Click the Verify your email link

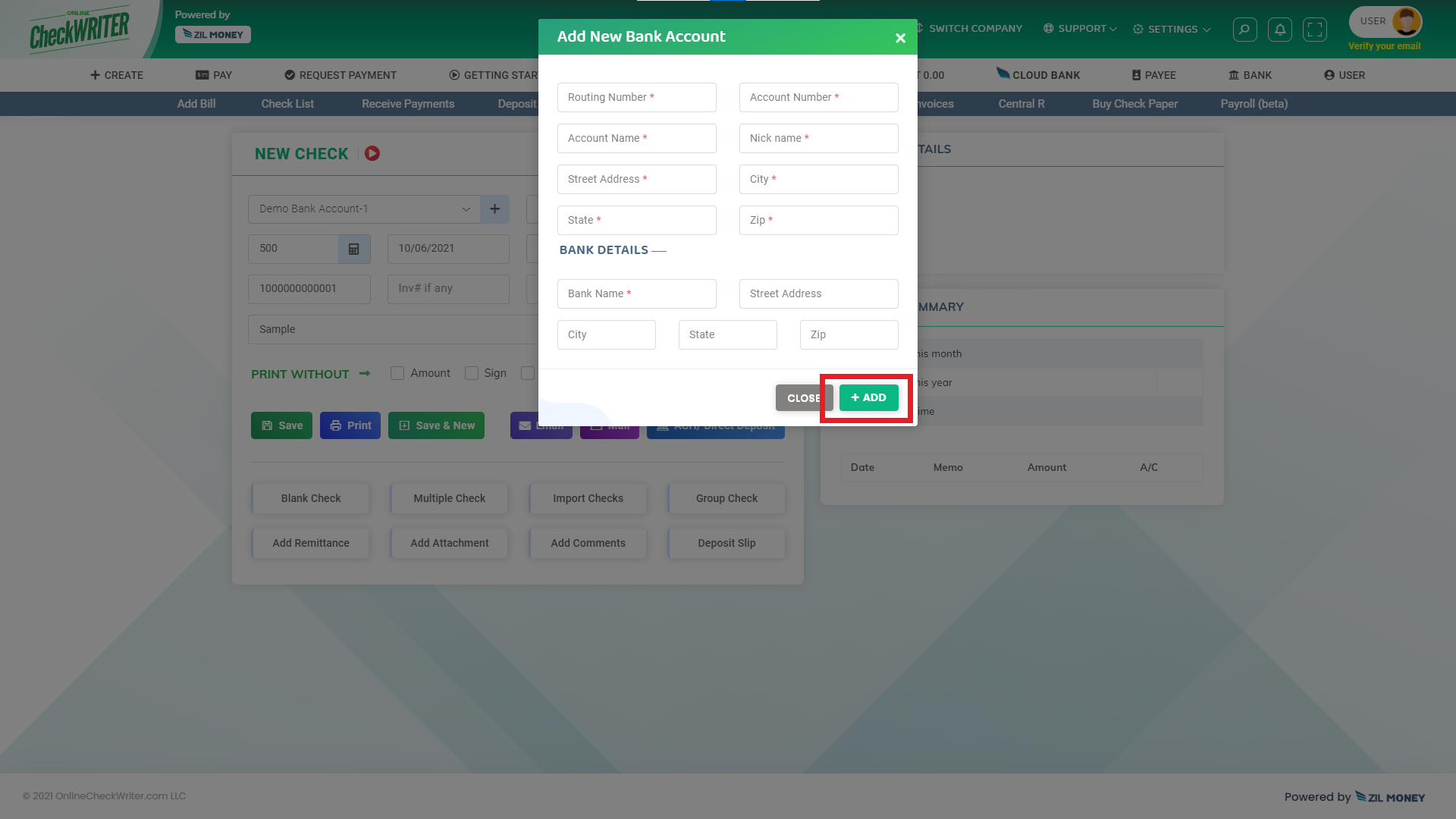1384,46
